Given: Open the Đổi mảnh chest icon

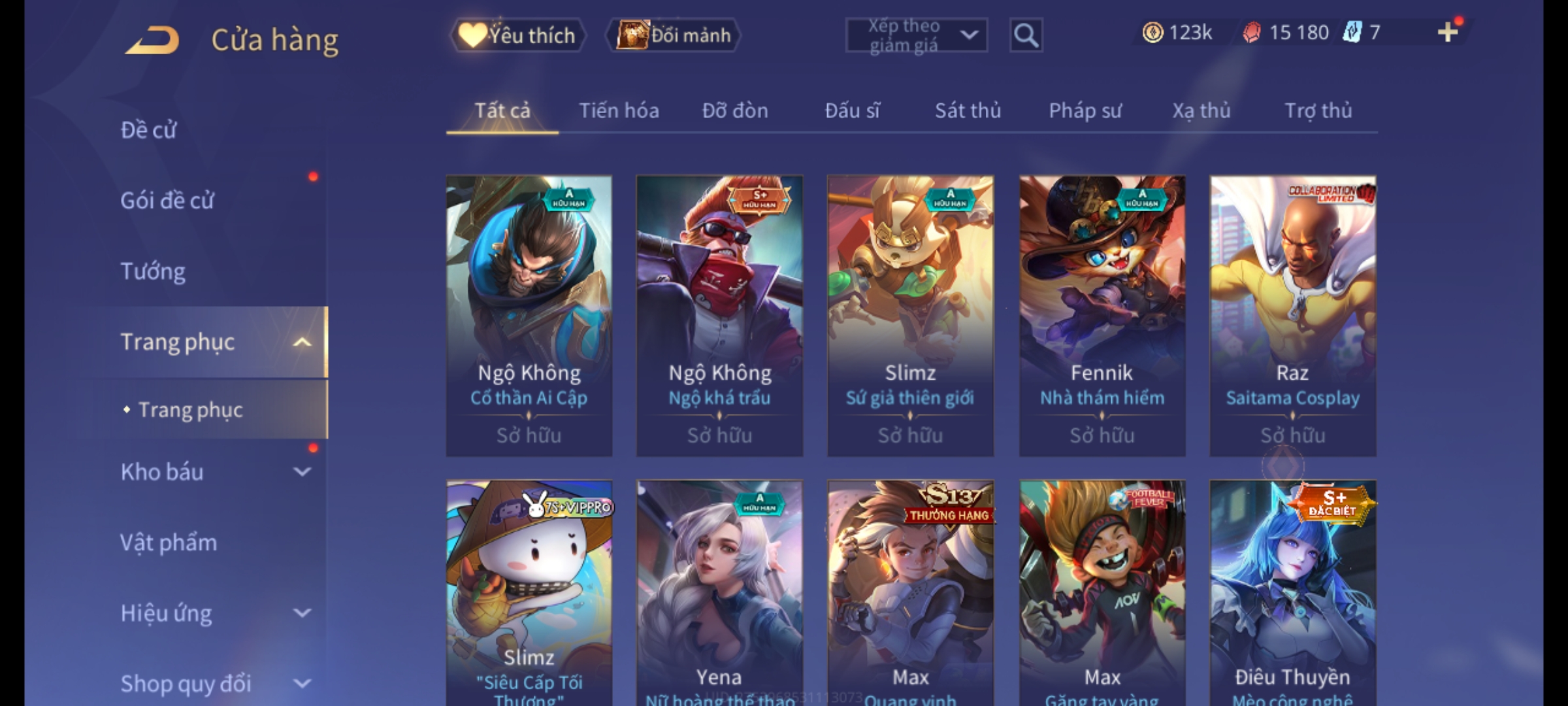Looking at the screenshot, I should click(632, 35).
